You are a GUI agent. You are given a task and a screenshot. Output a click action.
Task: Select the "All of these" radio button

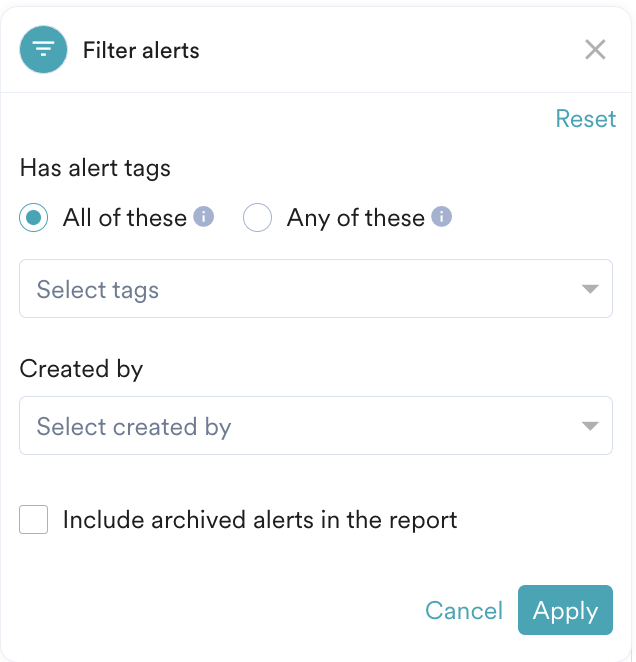[x=34, y=218]
